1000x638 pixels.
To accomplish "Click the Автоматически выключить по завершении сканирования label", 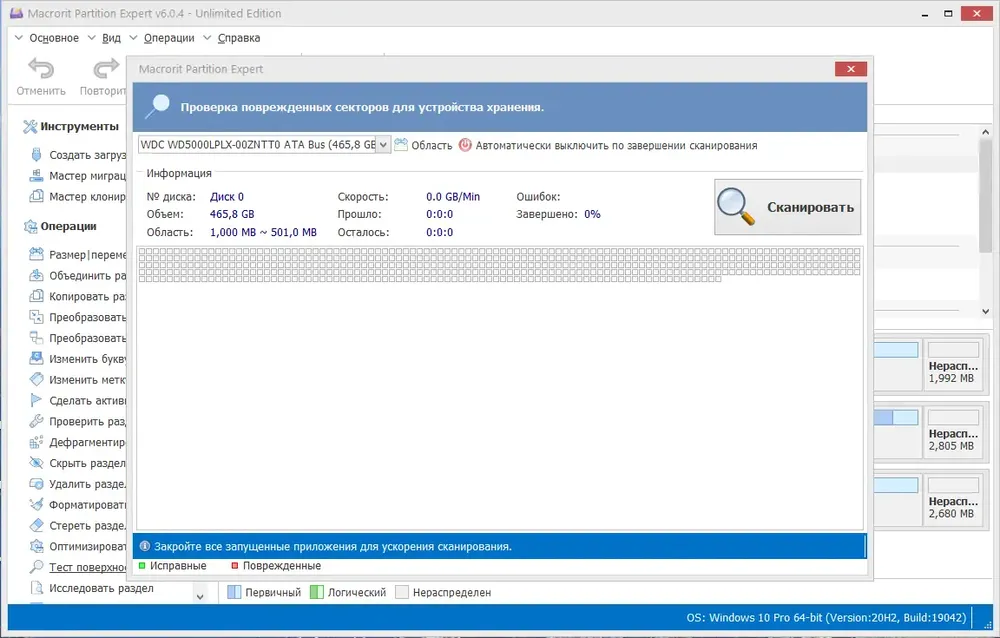I will pyautogui.click(x=617, y=145).
